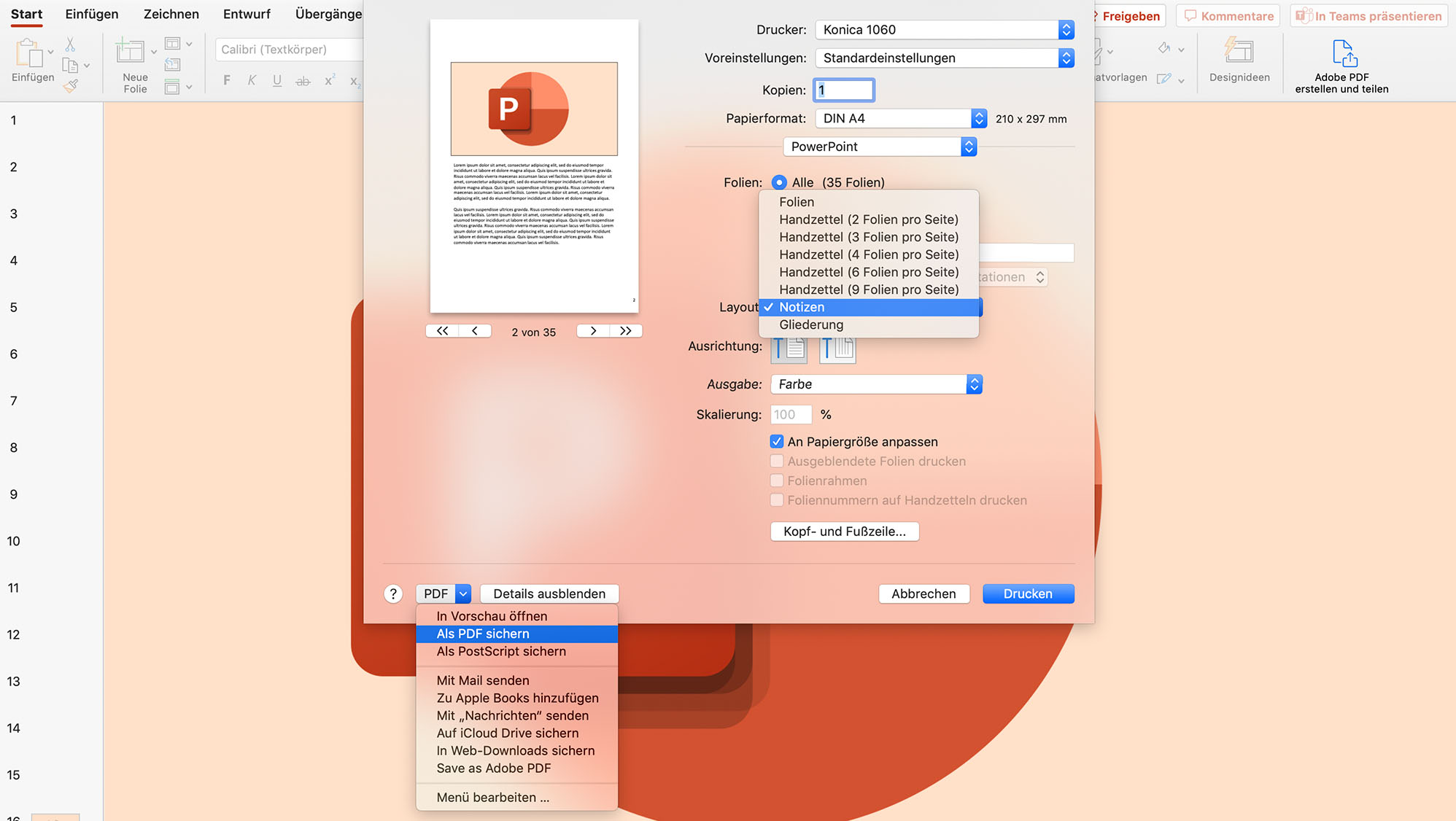Screen dimensions: 1456x821
Task: Click the scissors cut icon
Action: click(x=70, y=44)
